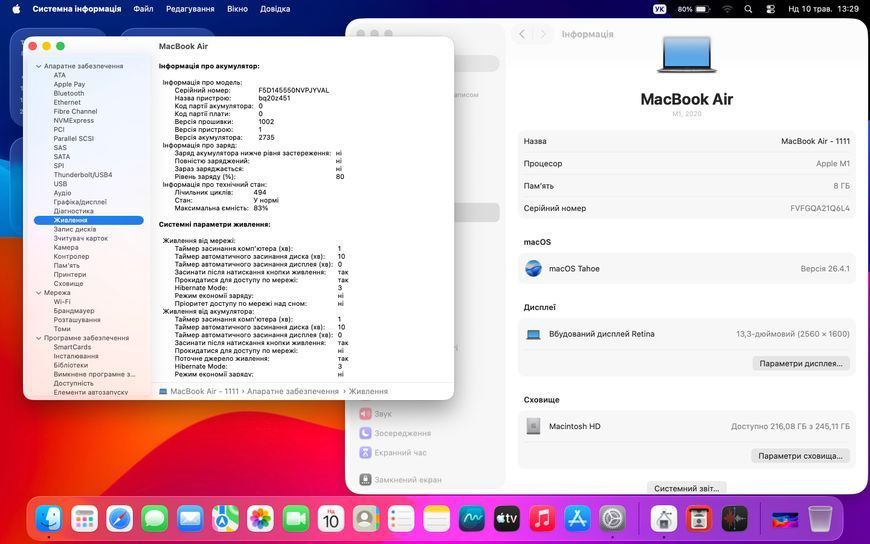Open the Редагування menu
Viewport: 870px width, 544px height.
pyautogui.click(x=190, y=9)
